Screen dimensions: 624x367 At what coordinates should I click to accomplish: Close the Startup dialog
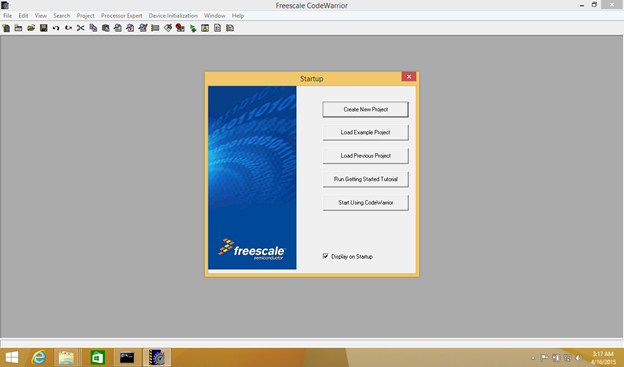point(409,77)
